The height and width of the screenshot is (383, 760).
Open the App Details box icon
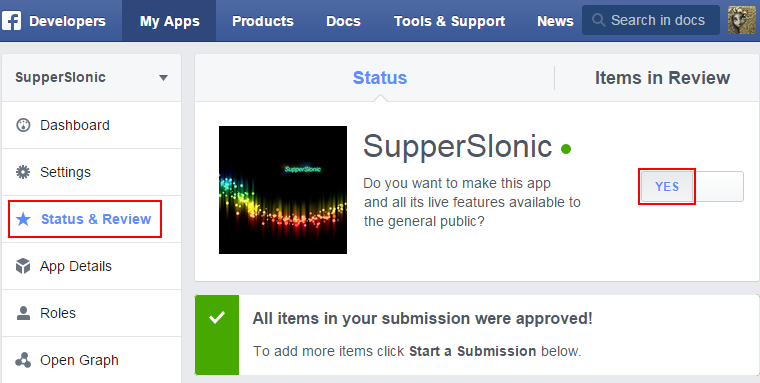(x=23, y=266)
